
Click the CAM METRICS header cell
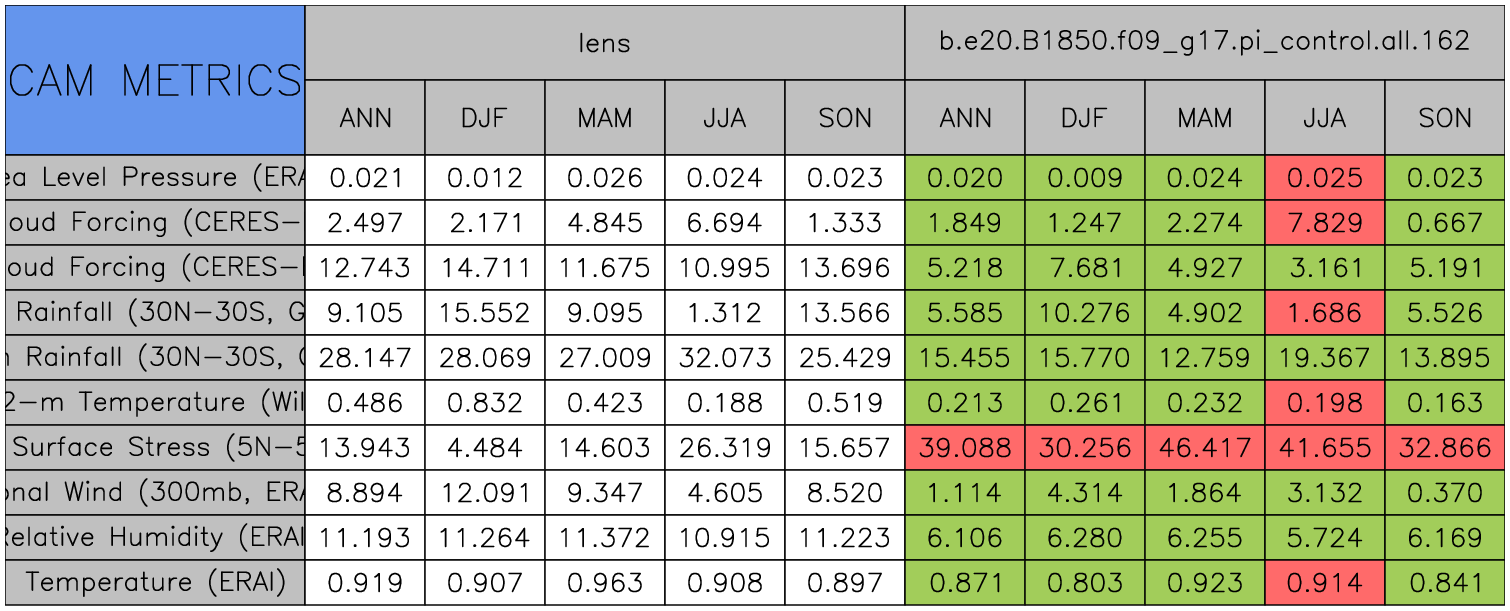pyautogui.click(x=155, y=80)
